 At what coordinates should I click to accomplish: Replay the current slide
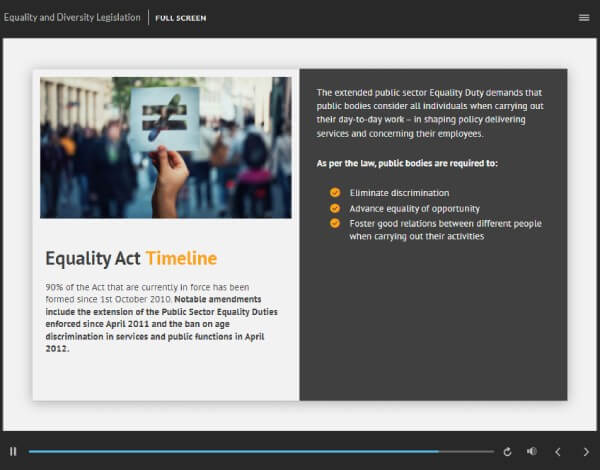(507, 452)
